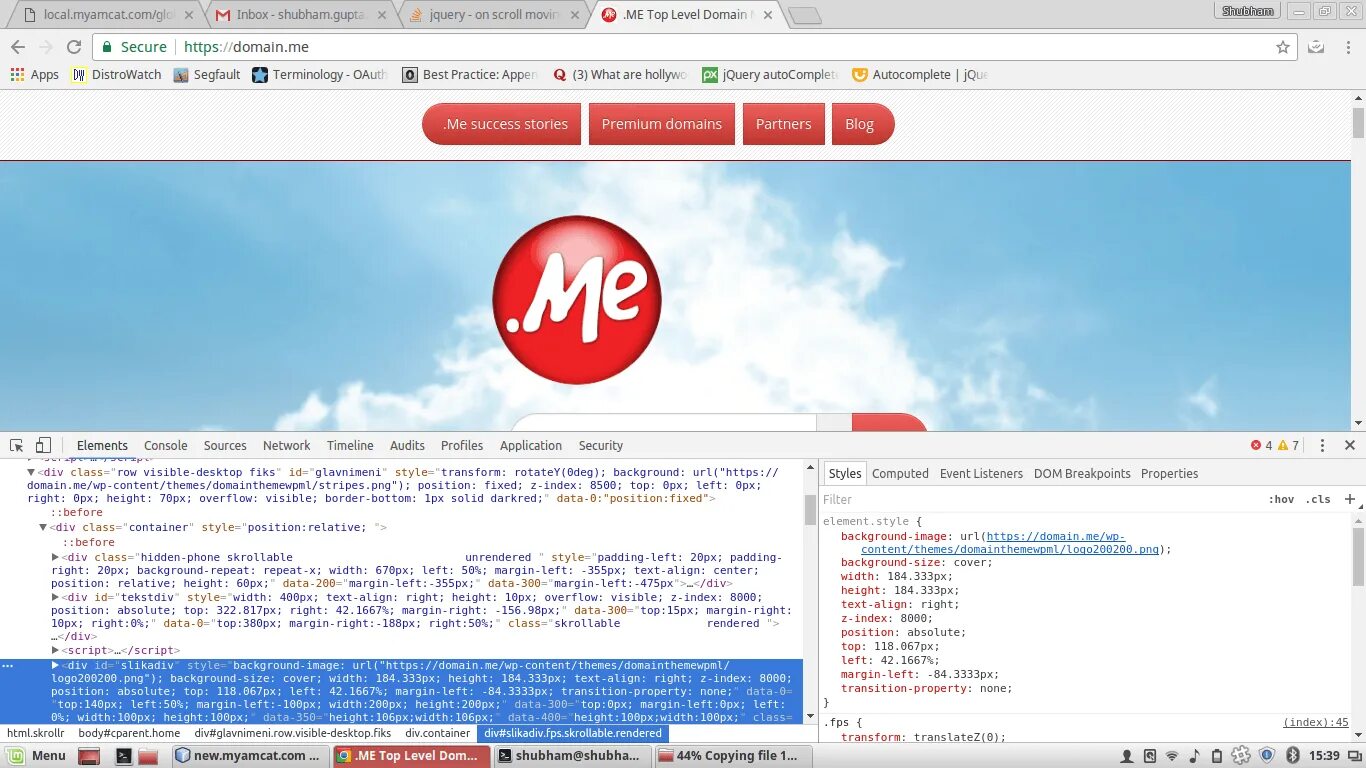Collapse the div#glavnimeni node
Screen dimensions: 1366x768
point(31,472)
